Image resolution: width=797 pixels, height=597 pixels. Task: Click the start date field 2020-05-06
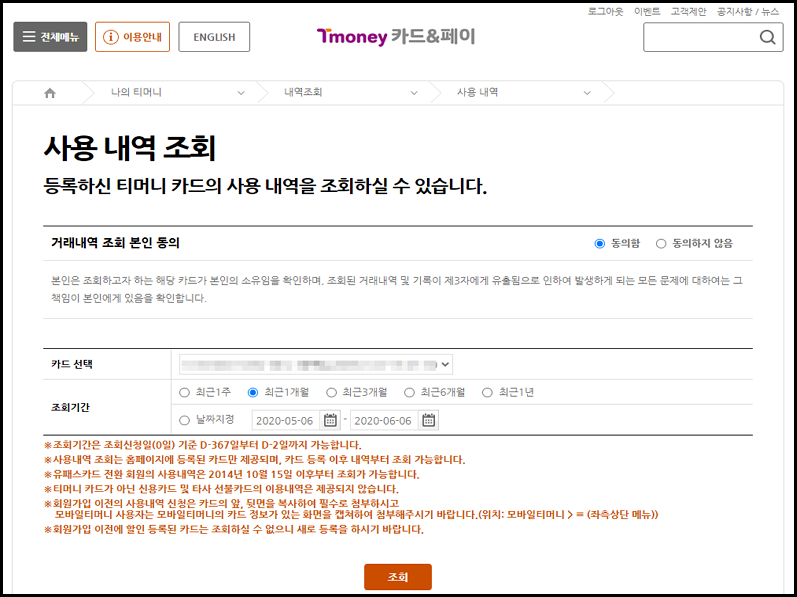(286, 420)
